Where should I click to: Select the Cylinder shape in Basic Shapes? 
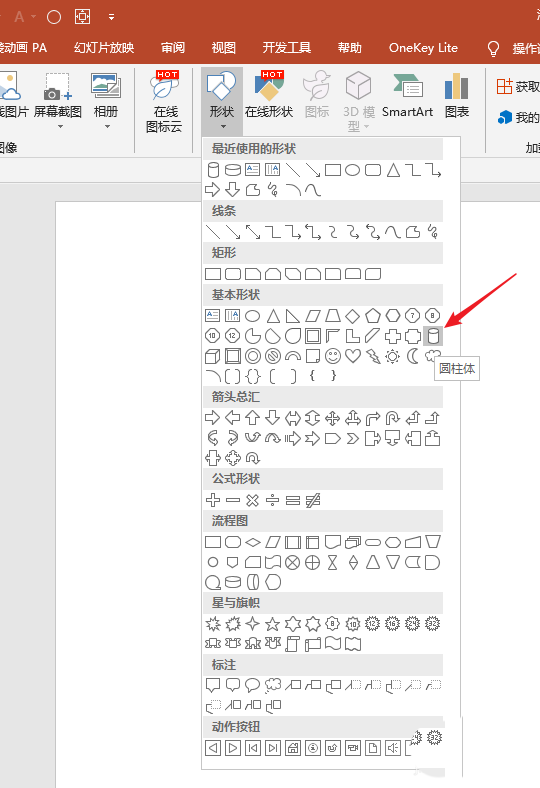433,336
